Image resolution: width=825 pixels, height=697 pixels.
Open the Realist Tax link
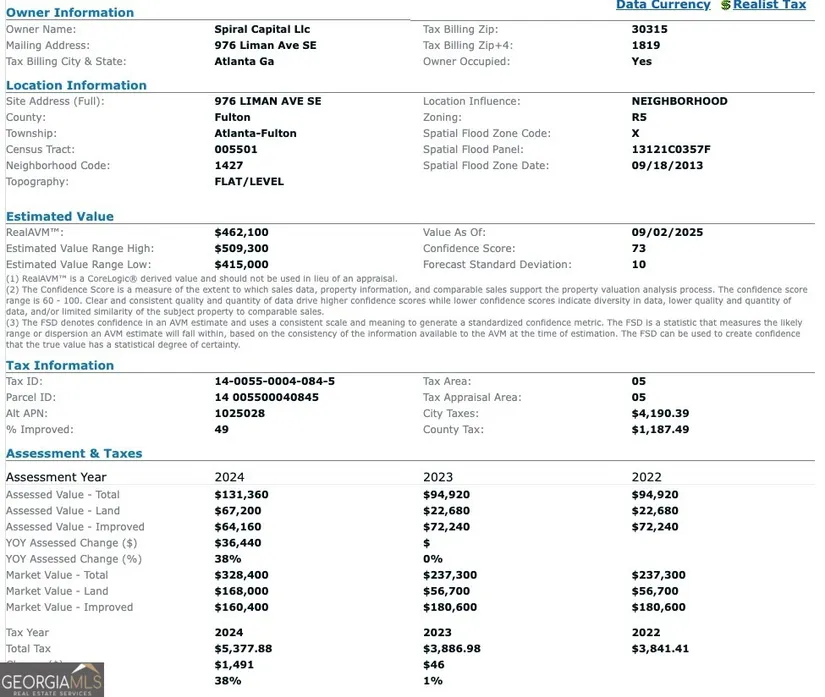[x=769, y=5]
